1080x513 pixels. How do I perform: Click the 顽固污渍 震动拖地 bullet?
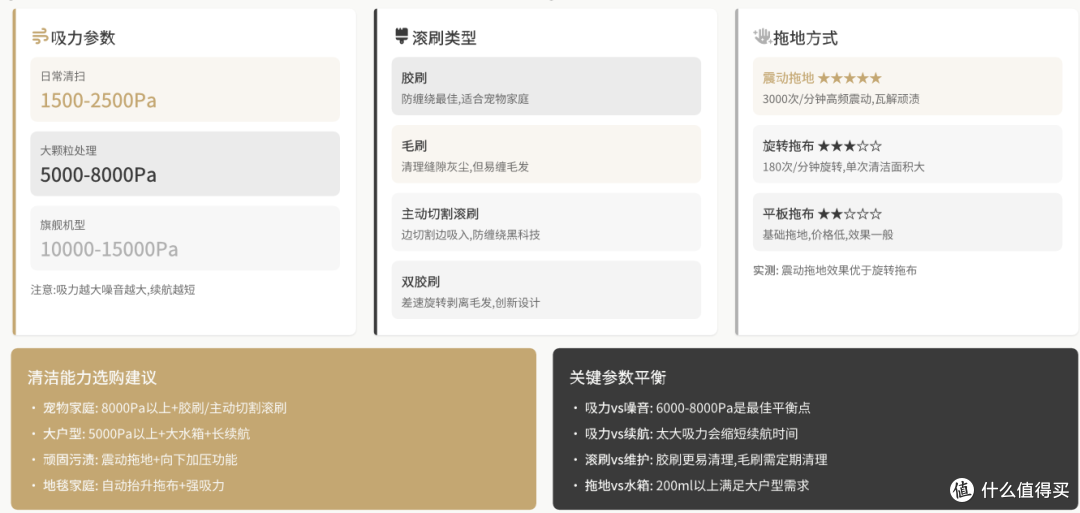click(x=140, y=460)
